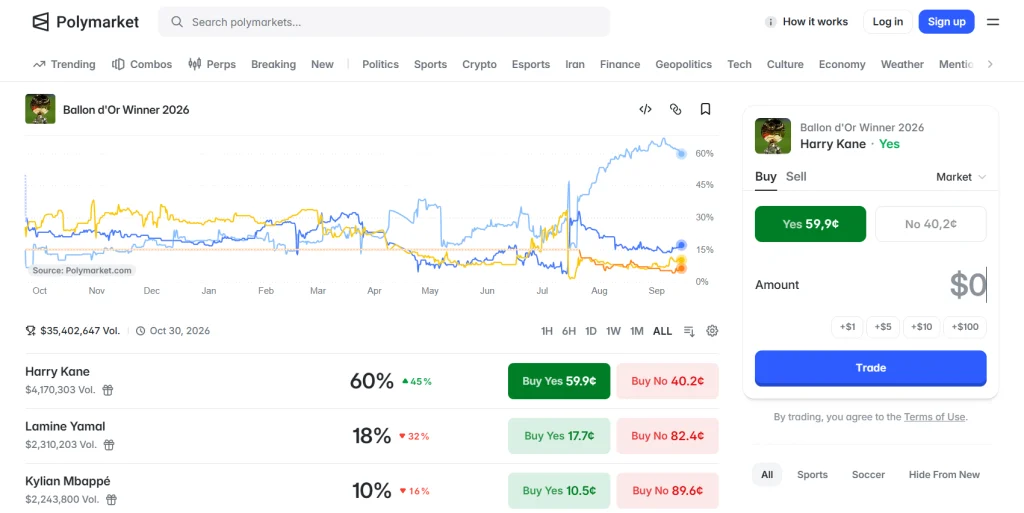Add +$5 to amount
1024x513 pixels.
point(883,327)
